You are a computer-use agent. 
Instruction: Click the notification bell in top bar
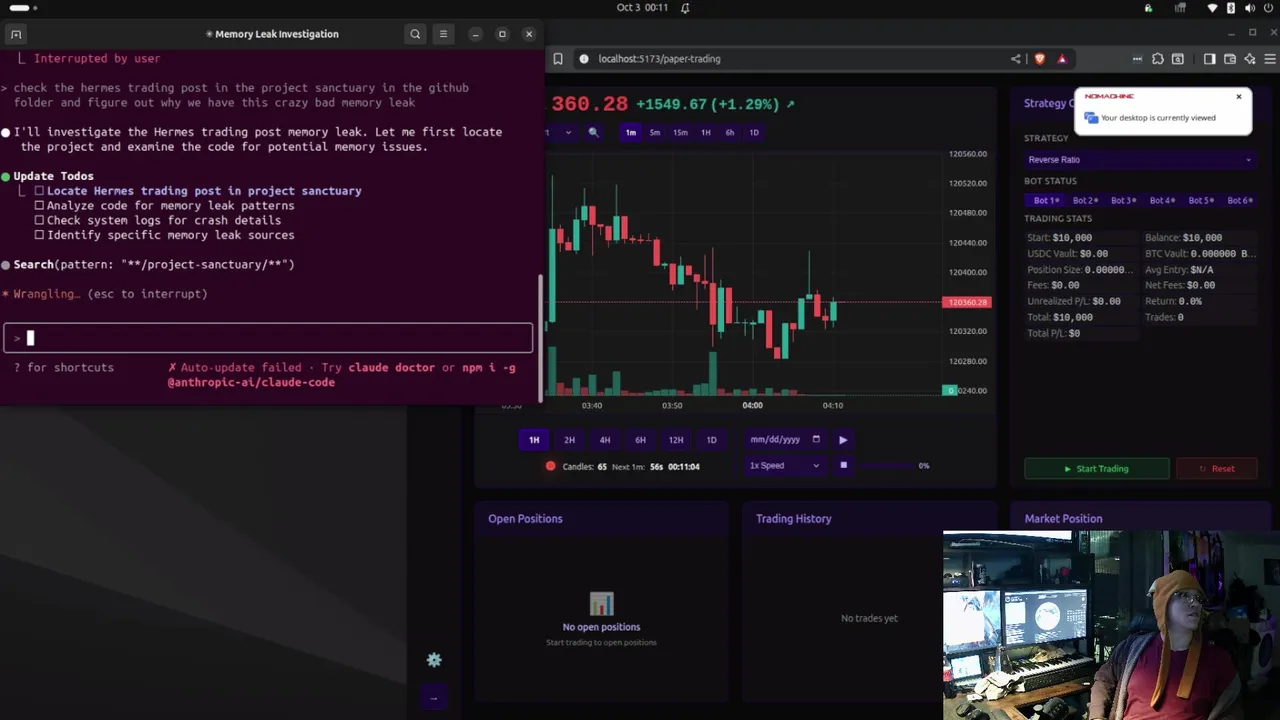point(685,8)
